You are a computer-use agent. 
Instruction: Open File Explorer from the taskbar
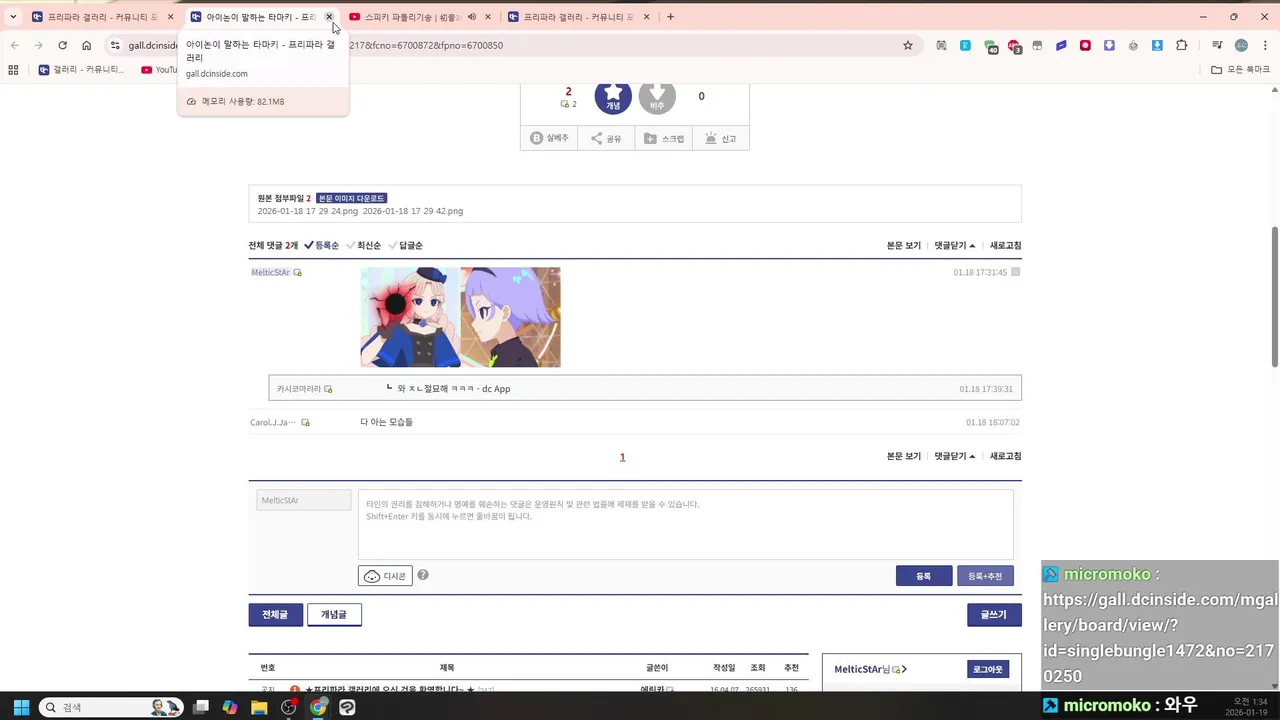click(x=259, y=707)
